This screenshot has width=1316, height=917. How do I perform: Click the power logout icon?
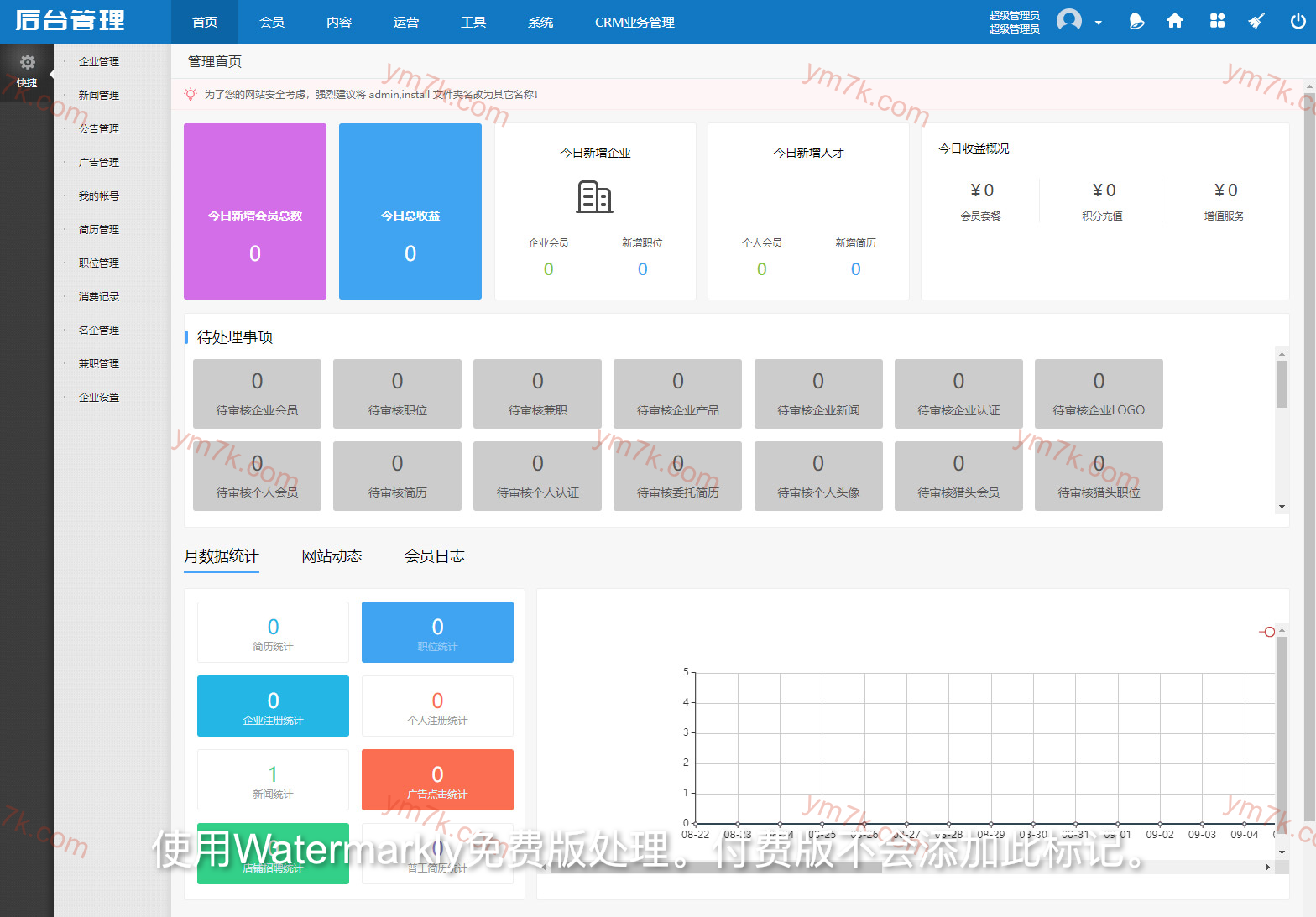coord(1298,21)
